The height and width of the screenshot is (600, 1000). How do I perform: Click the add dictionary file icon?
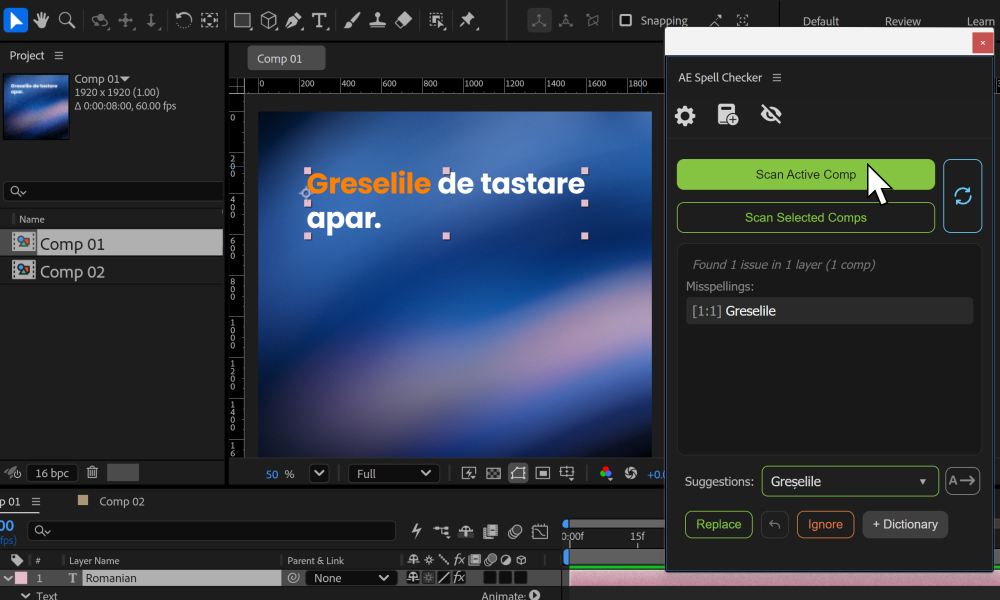point(728,115)
